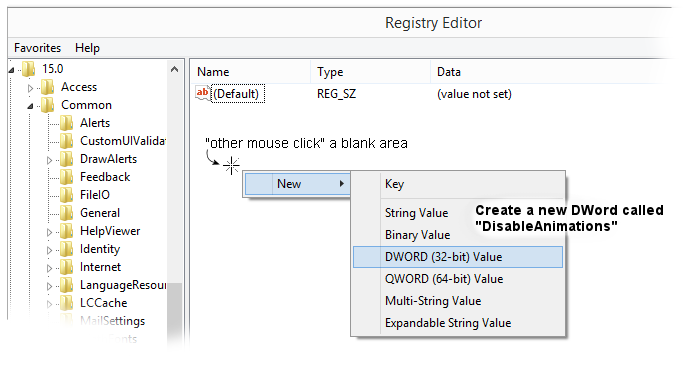
Task: Collapse the 15.0 registry key
Action: click(x=11, y=70)
